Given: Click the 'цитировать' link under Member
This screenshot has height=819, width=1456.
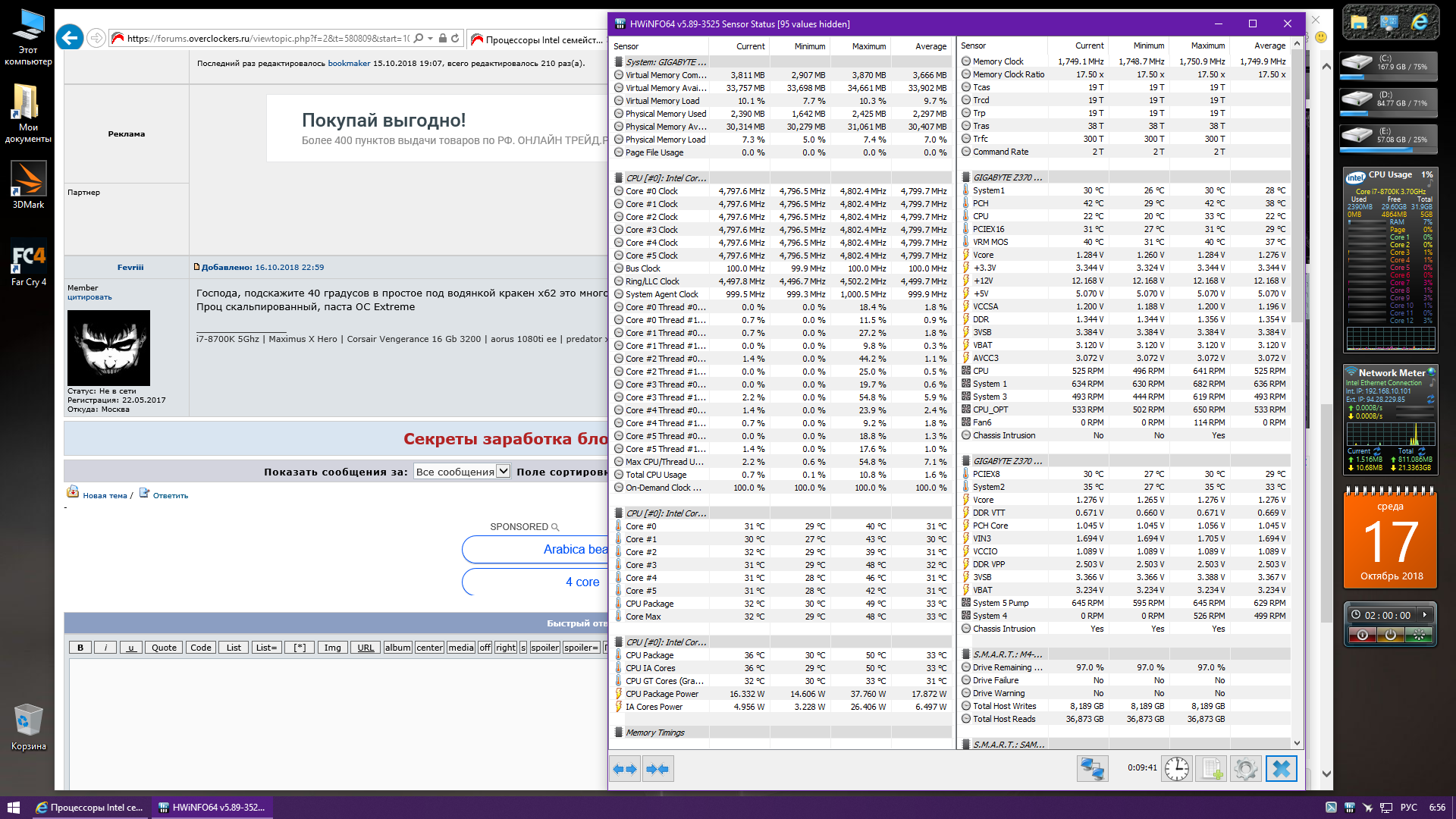Looking at the screenshot, I should [89, 297].
